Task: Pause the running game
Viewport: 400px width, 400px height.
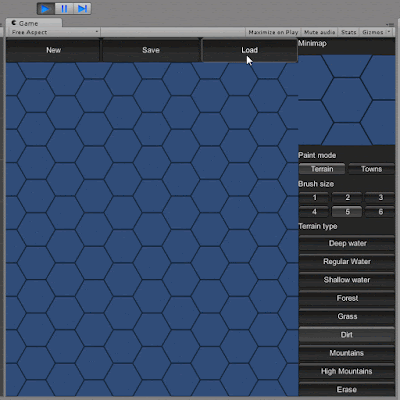Action: [64, 8]
